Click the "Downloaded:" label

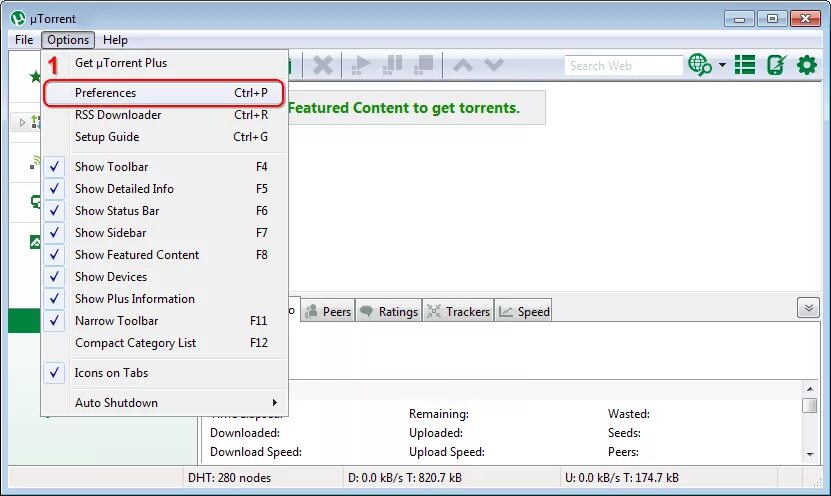click(x=245, y=433)
